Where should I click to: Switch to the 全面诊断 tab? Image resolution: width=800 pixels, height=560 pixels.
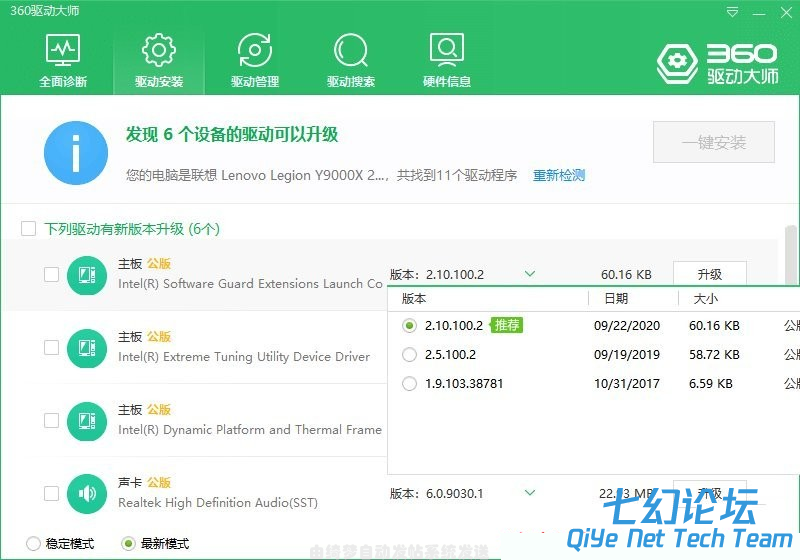(x=63, y=60)
